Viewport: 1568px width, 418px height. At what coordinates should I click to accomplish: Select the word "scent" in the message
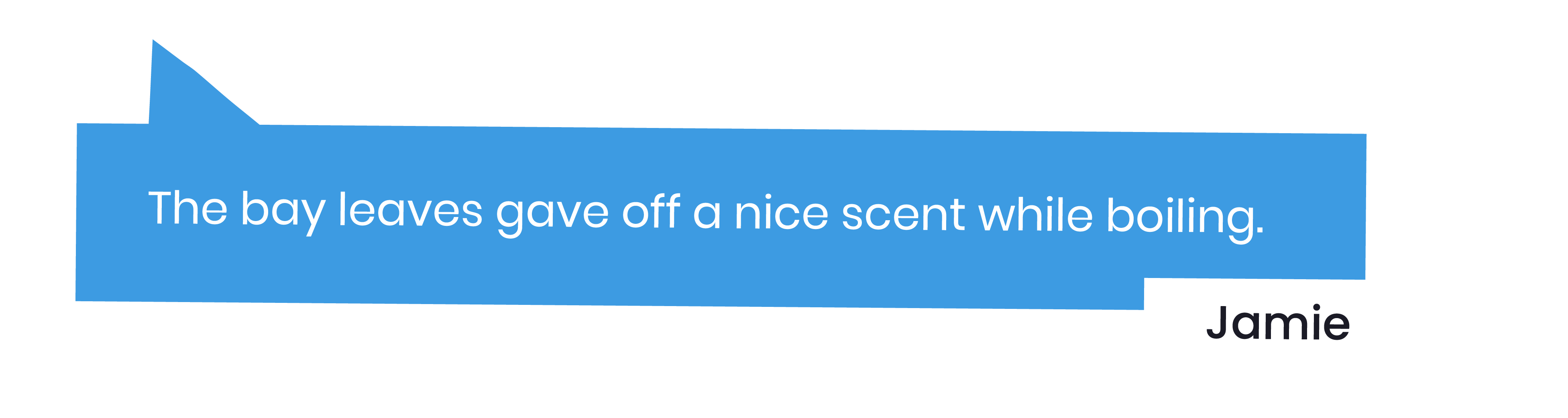click(x=903, y=215)
